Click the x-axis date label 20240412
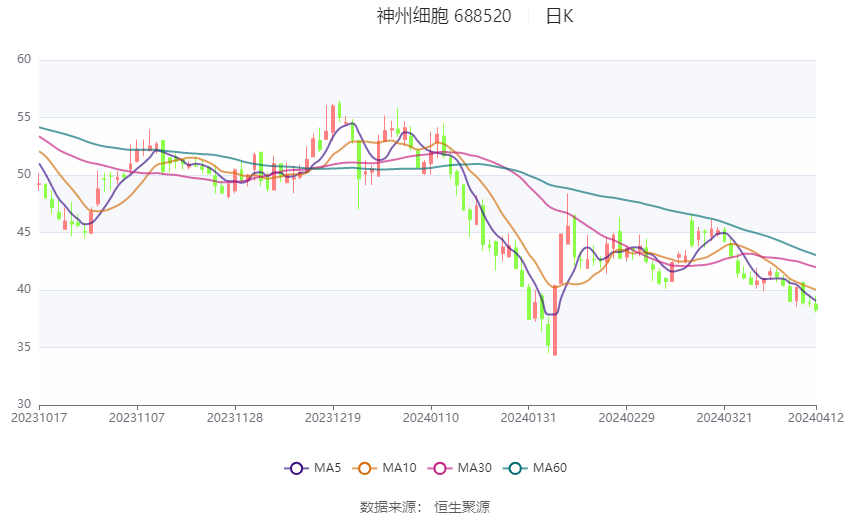This screenshot has height=517, width=850. tap(816, 418)
